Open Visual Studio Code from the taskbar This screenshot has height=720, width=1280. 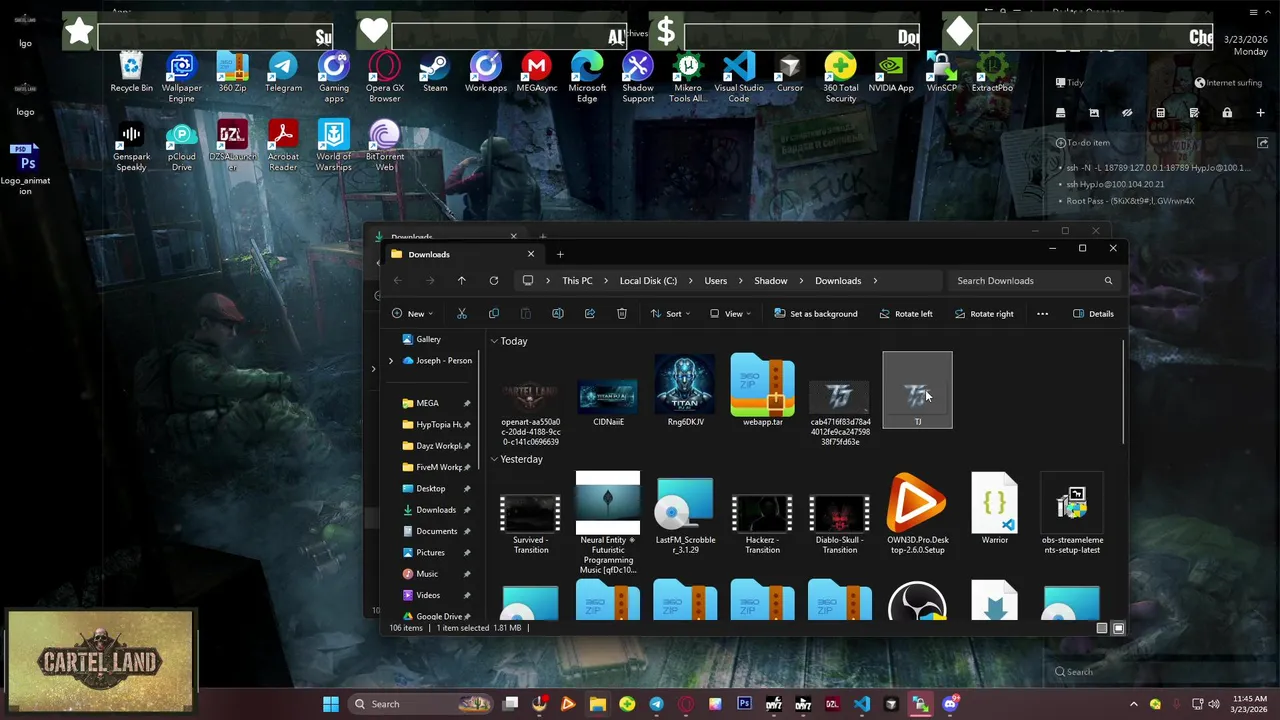click(x=862, y=704)
